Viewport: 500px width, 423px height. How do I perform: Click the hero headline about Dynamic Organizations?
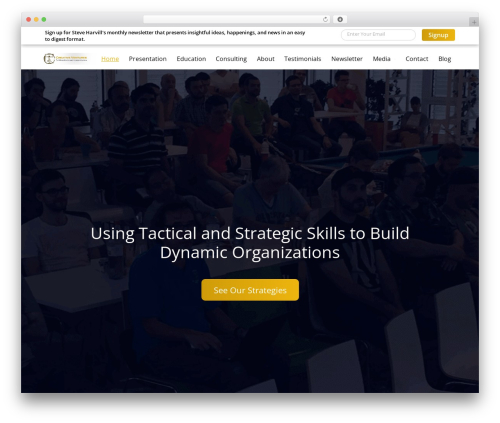[250, 243]
